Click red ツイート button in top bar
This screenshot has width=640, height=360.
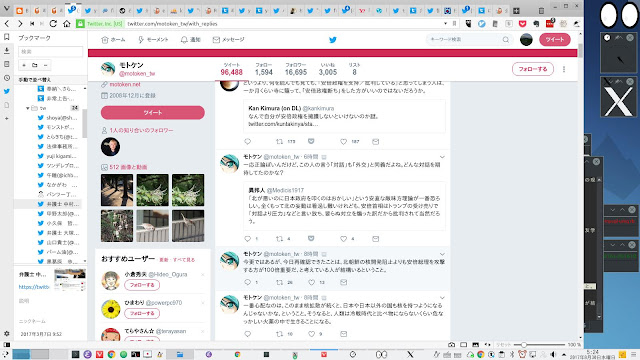click(x=555, y=40)
